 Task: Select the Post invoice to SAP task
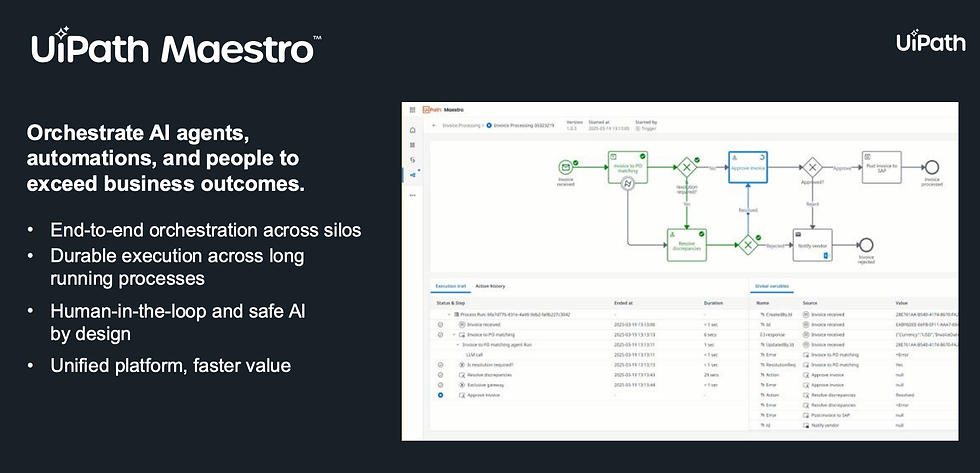click(x=881, y=167)
